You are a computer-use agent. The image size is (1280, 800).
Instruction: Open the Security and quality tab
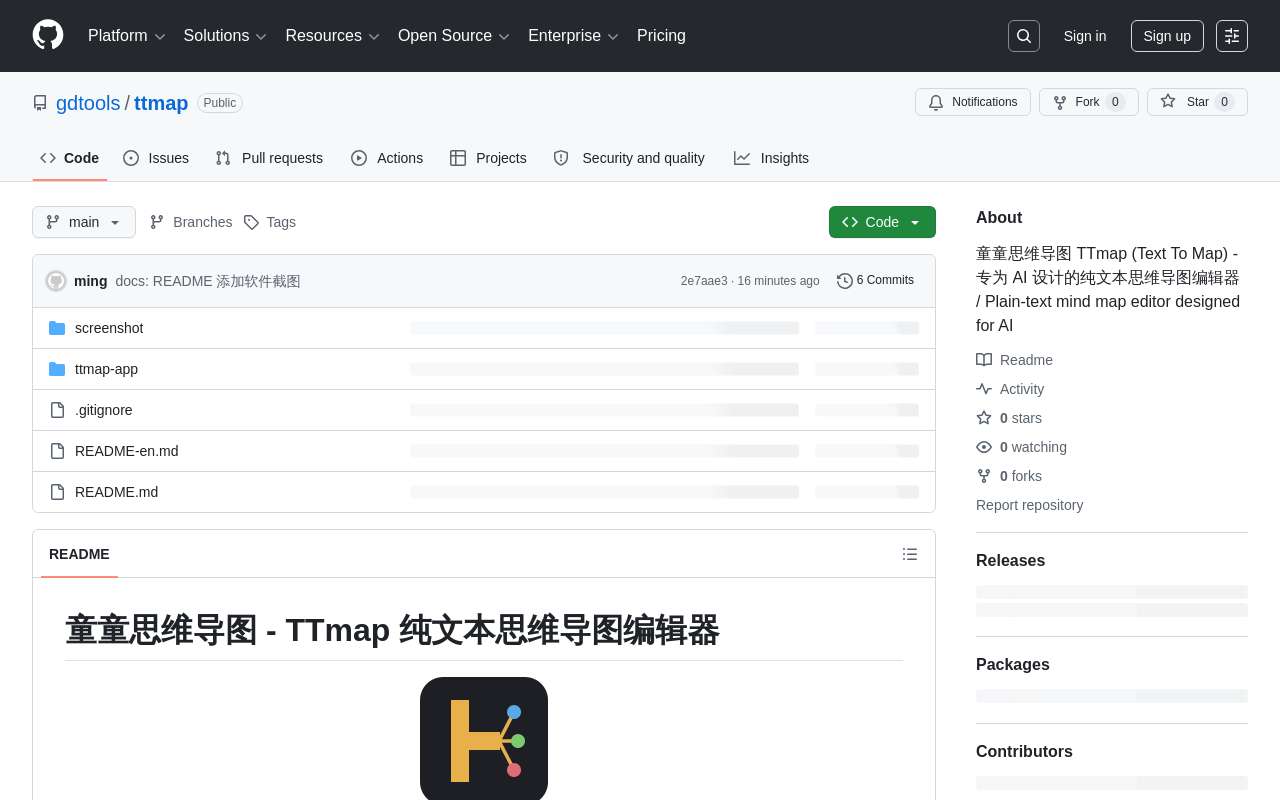(x=629, y=158)
